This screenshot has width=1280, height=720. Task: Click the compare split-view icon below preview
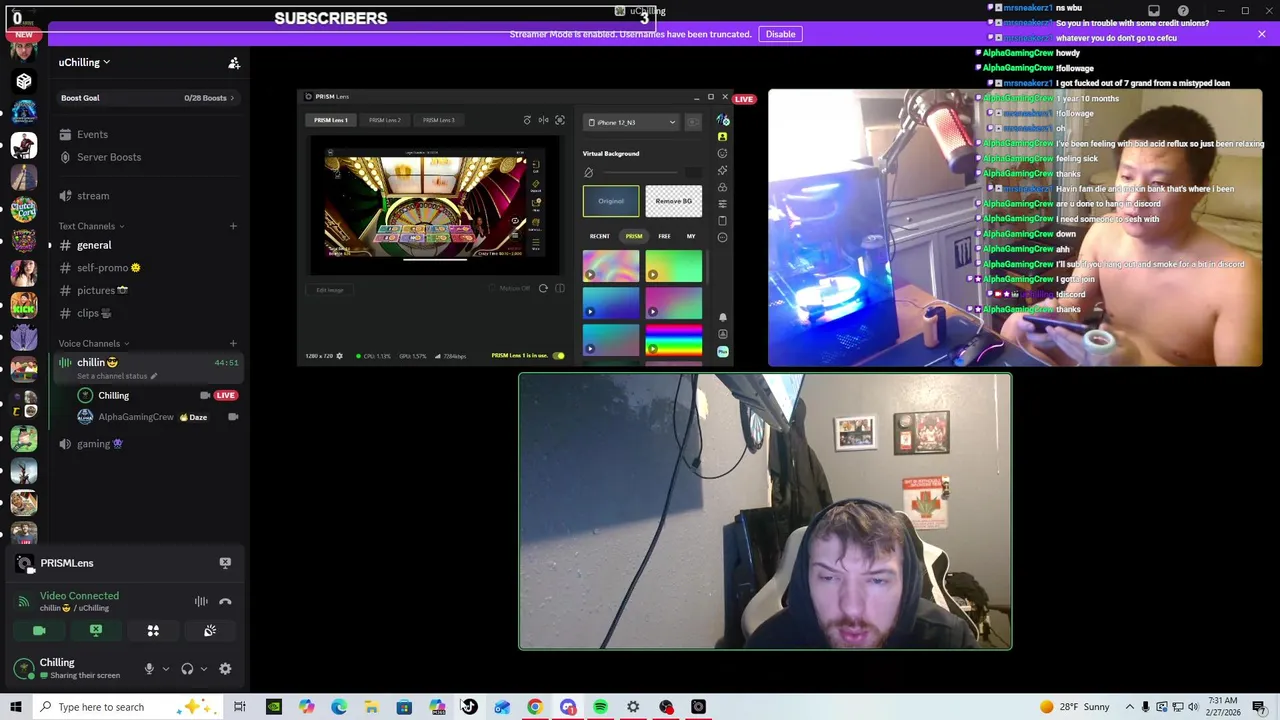coord(560,289)
